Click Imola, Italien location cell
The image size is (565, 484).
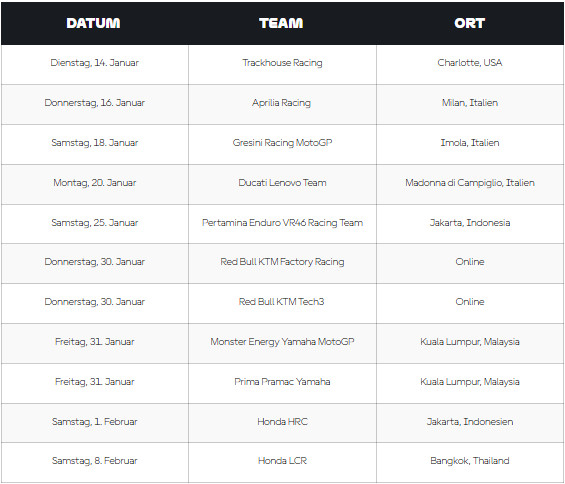point(470,143)
